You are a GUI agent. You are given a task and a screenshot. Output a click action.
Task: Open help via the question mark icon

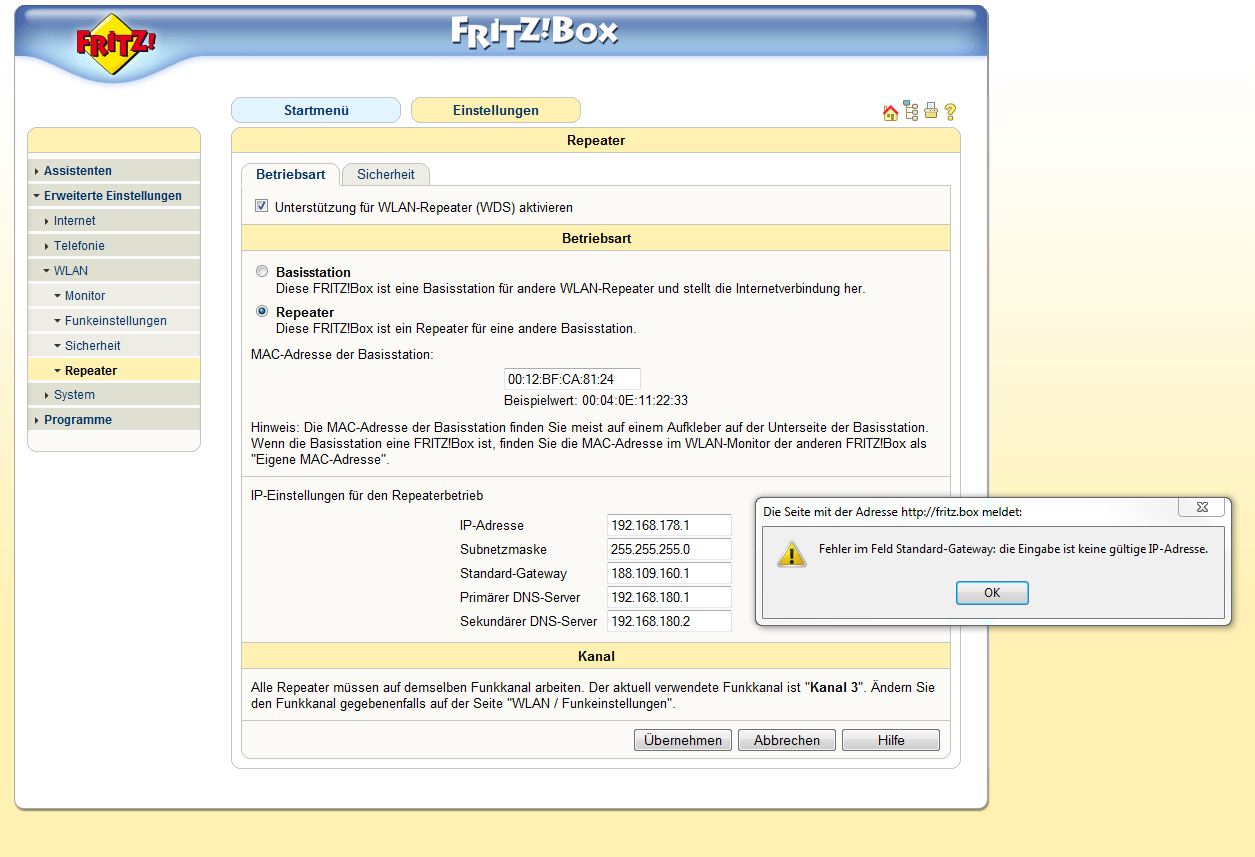[951, 112]
